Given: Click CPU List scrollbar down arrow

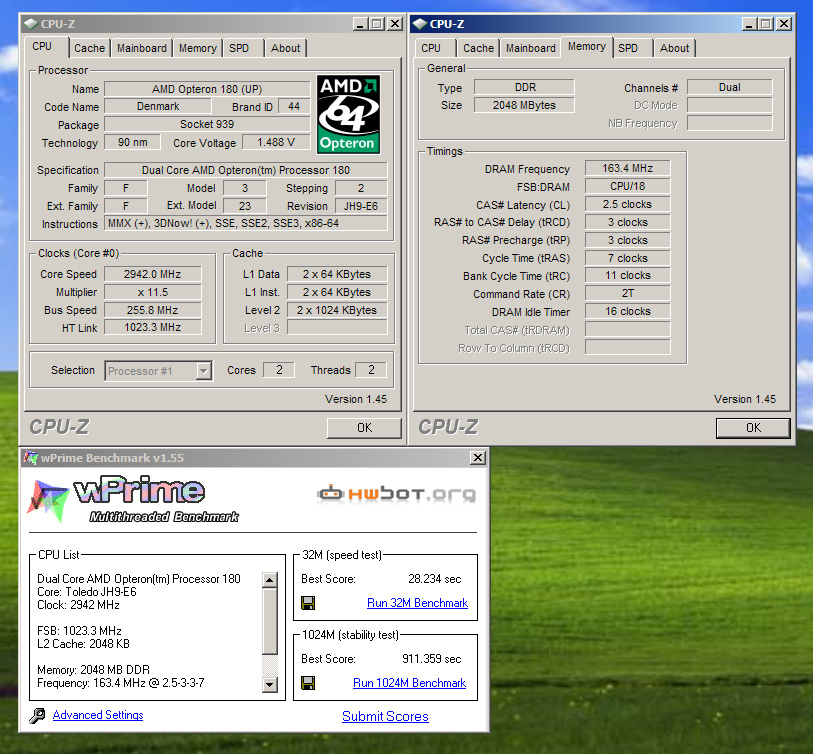Looking at the screenshot, I should tap(270, 685).
